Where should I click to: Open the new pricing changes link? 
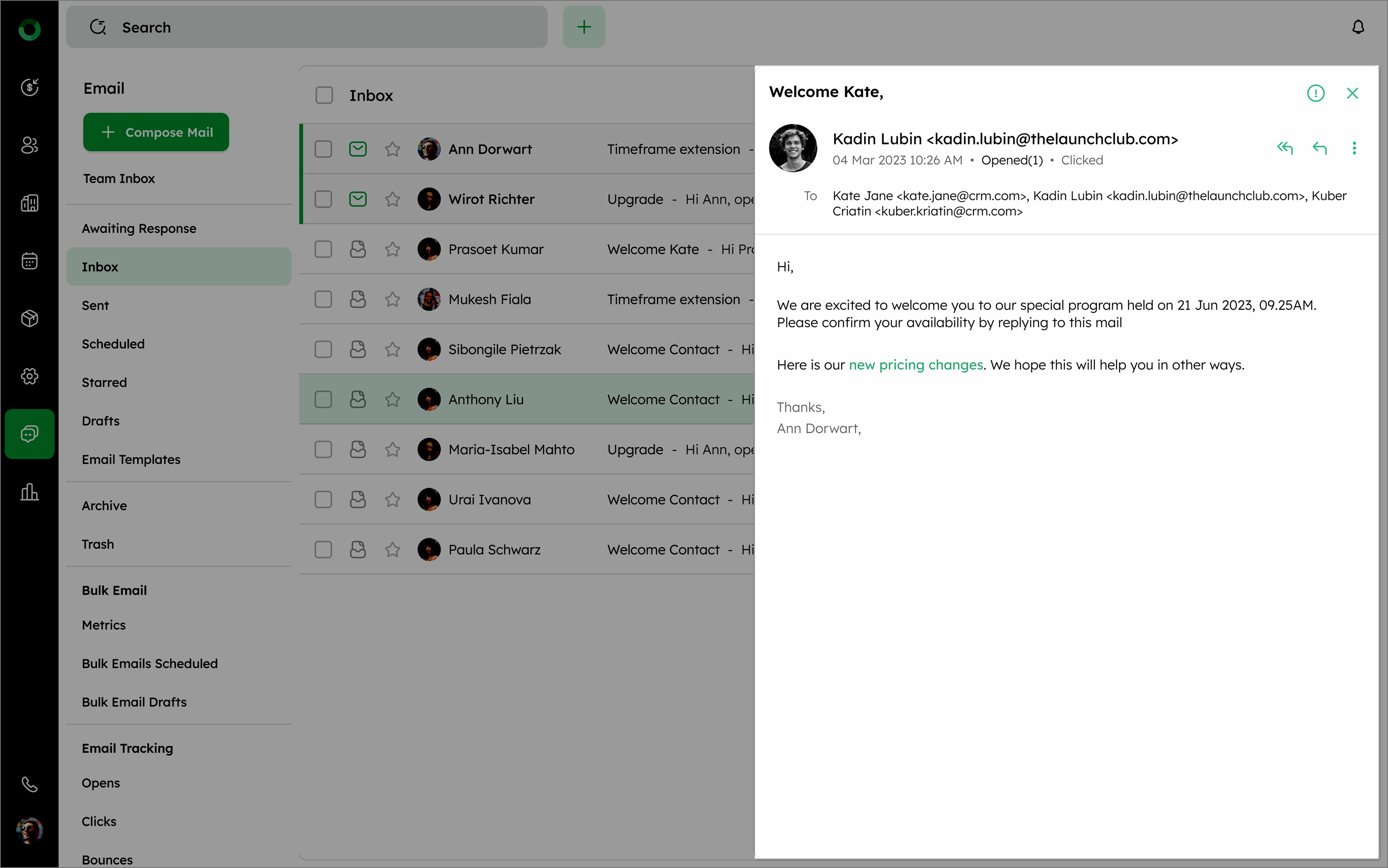coord(916,365)
